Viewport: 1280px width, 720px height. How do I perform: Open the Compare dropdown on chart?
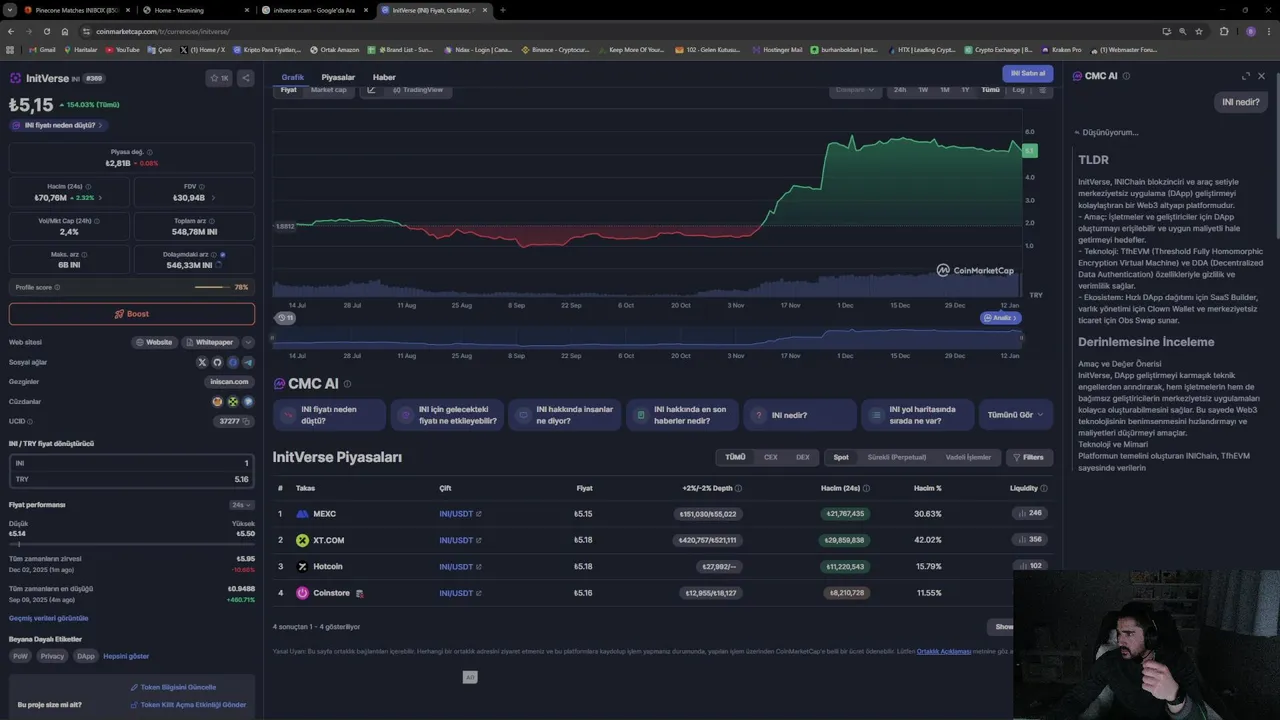(x=855, y=90)
